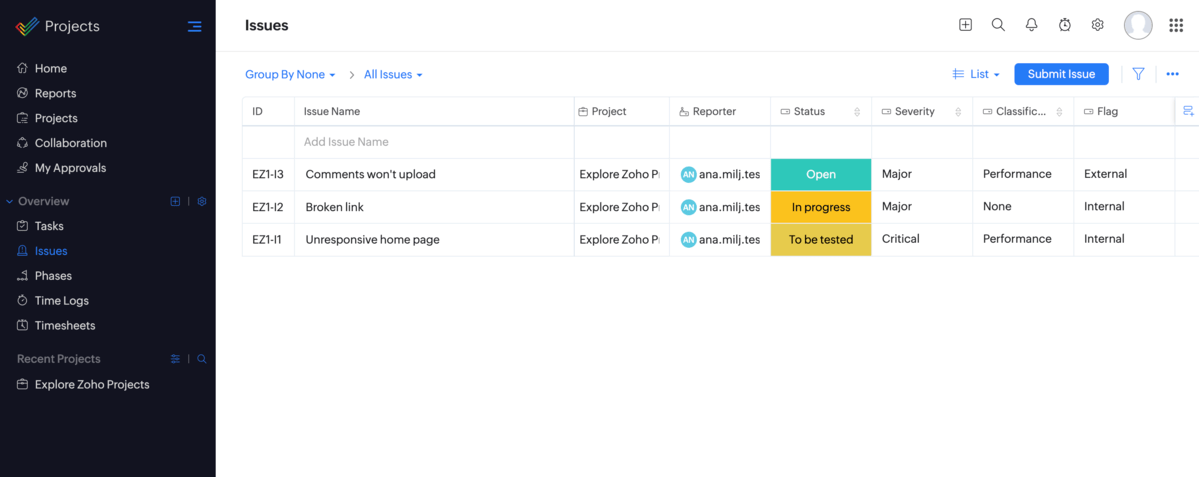Click the plus icon beside Overview
1199x477 pixels.
click(175, 201)
